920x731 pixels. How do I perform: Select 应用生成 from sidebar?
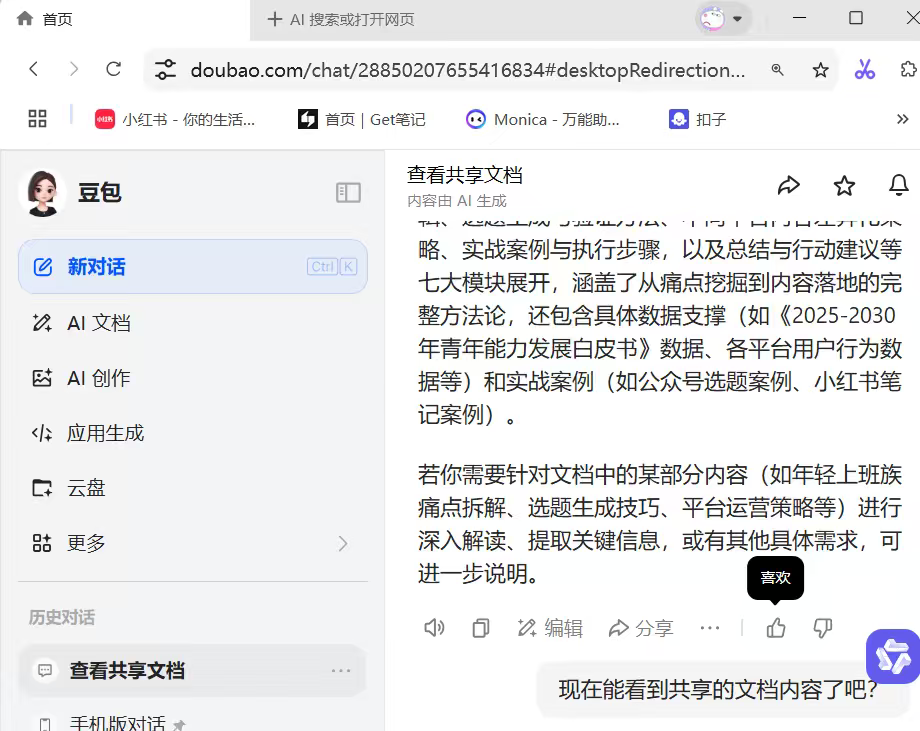click(x=105, y=433)
